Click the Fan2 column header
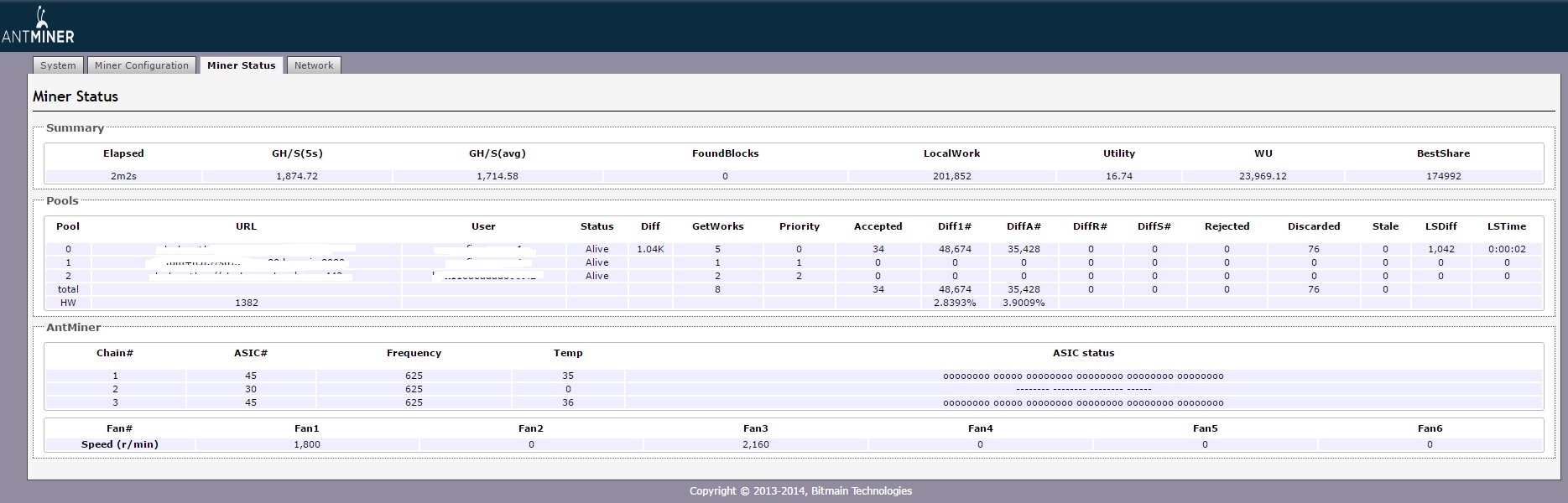 531,428
